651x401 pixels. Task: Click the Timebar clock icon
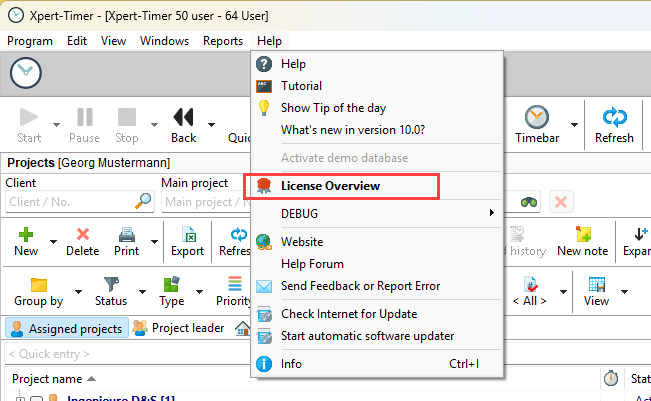[537, 117]
